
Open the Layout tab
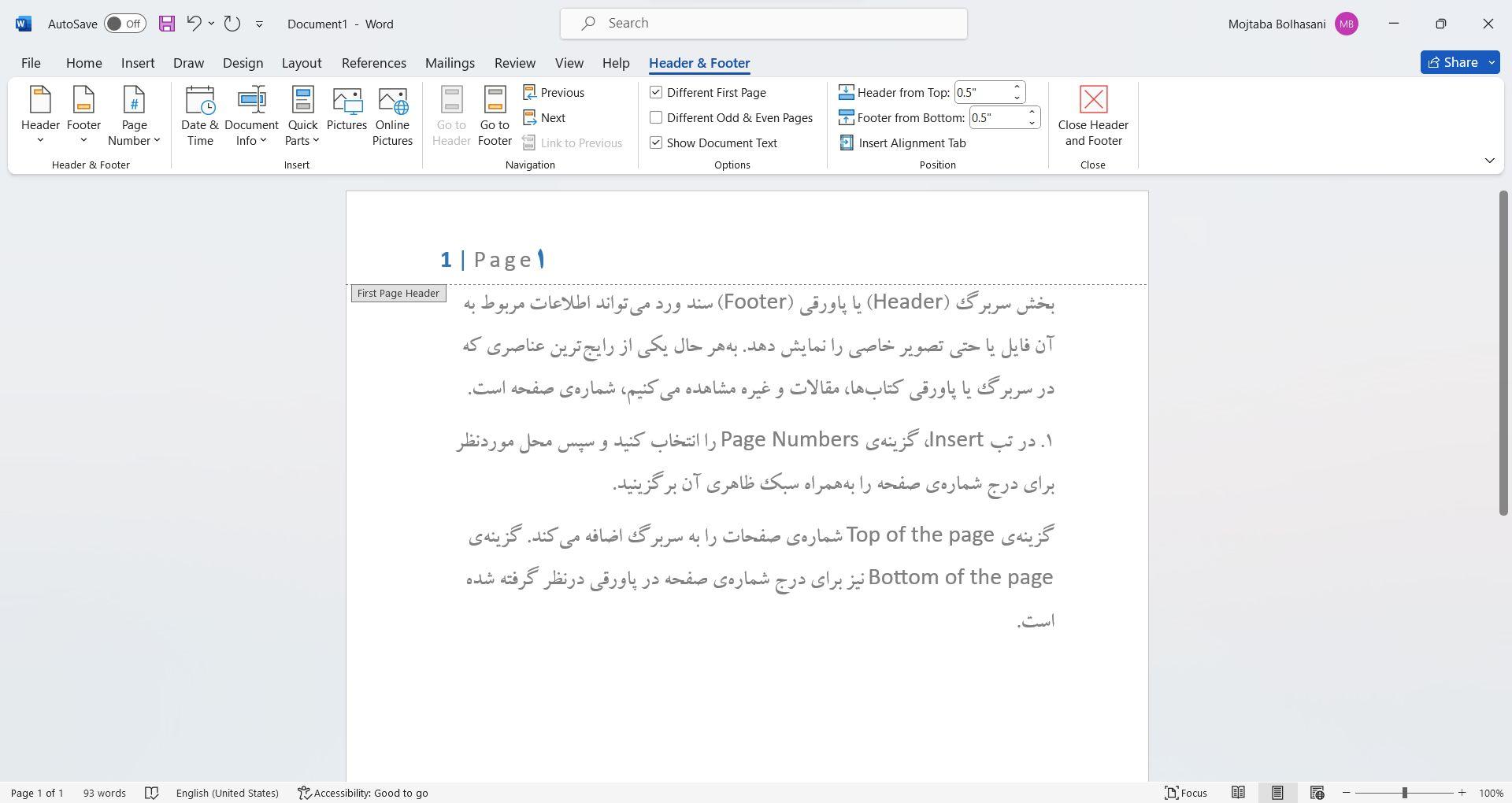[302, 63]
